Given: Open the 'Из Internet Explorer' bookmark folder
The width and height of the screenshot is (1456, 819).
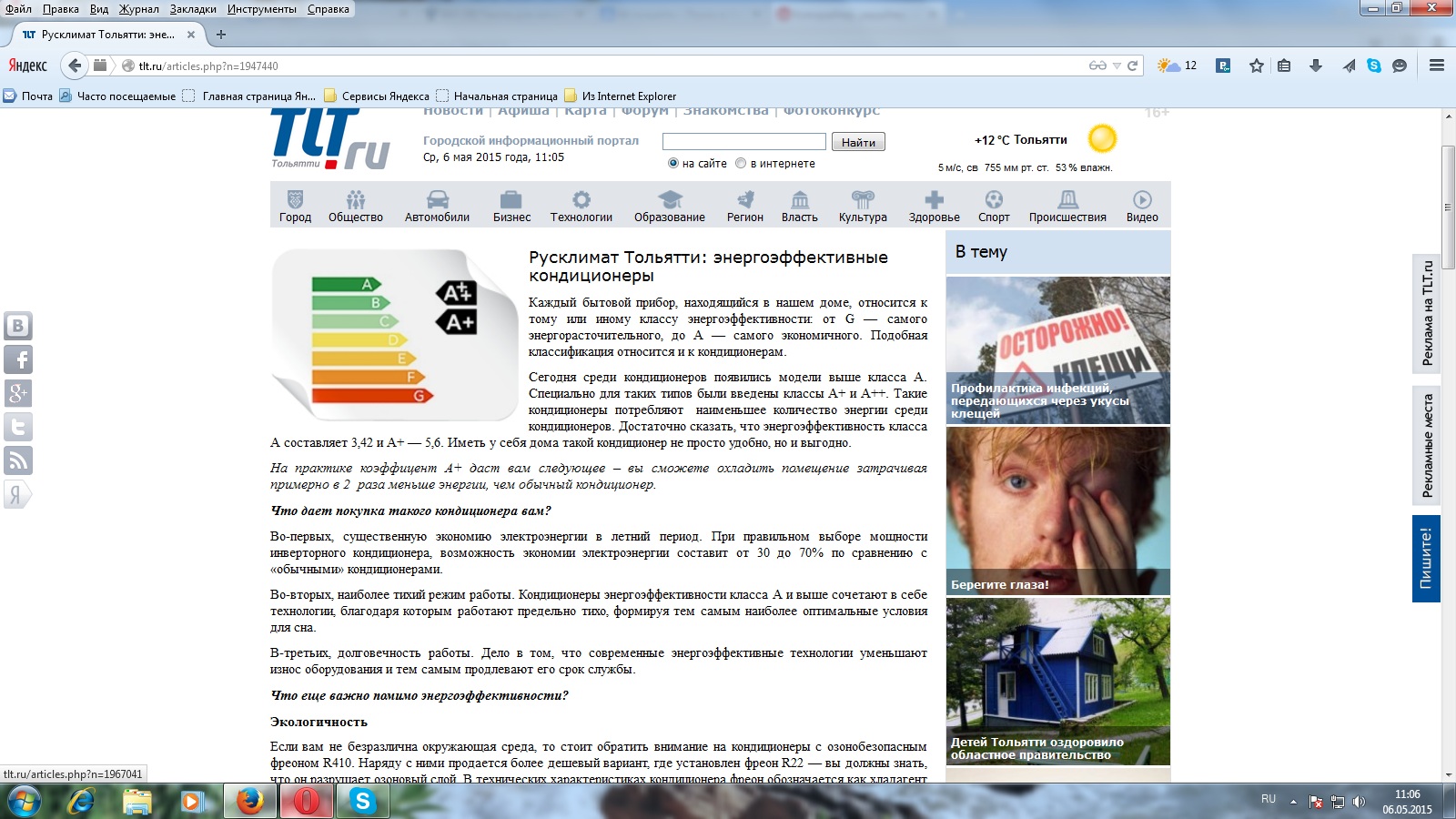Looking at the screenshot, I should [620, 96].
